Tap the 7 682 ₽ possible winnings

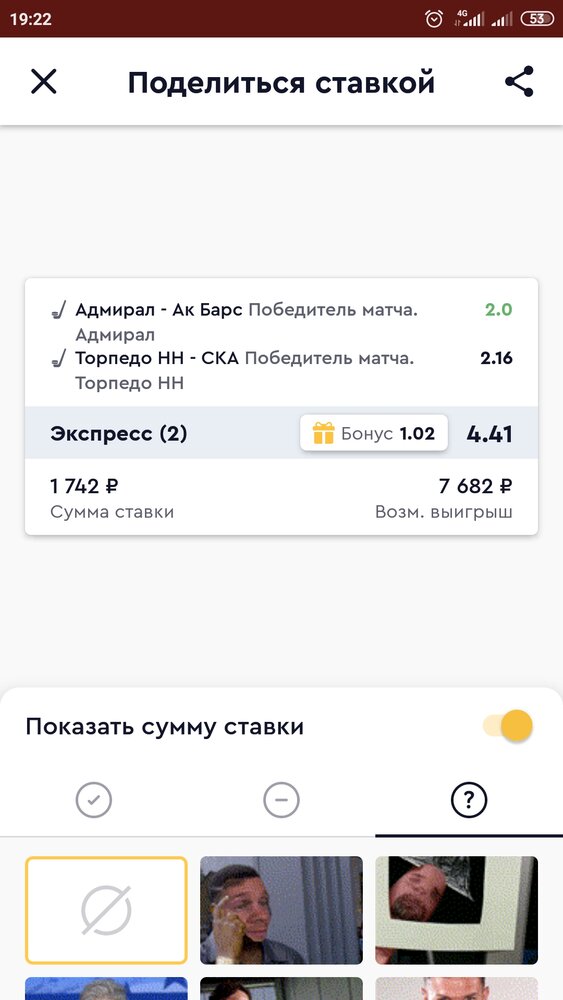click(476, 487)
